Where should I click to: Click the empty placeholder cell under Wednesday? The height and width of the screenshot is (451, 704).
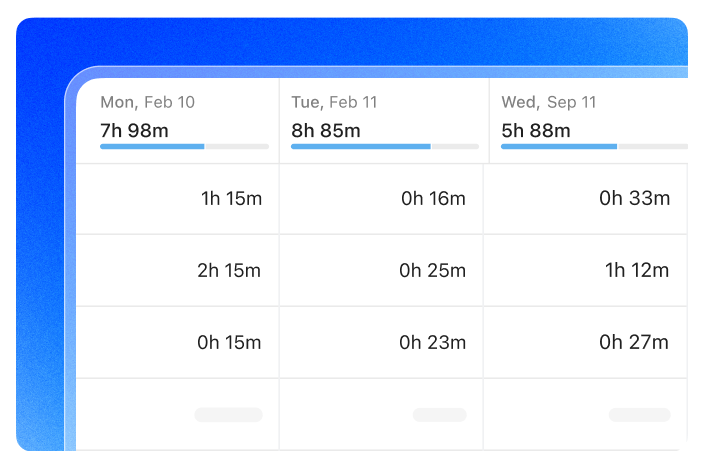pyautogui.click(x=639, y=414)
